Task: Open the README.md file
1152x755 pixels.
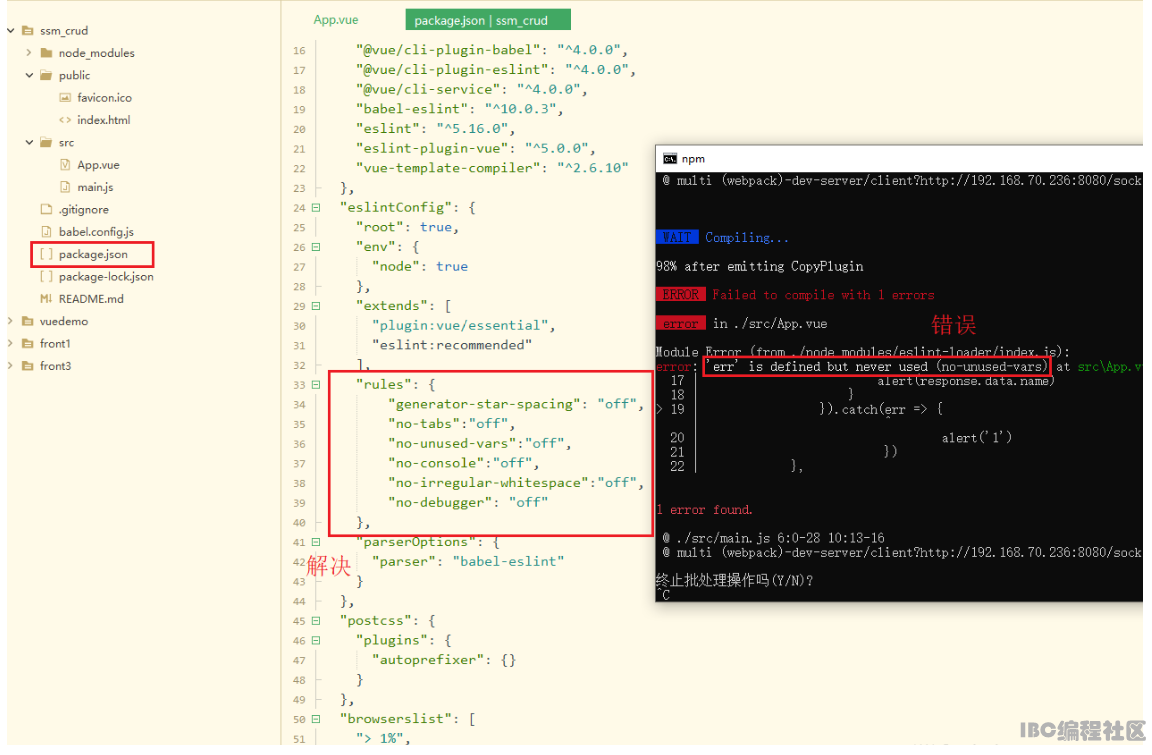Action: (x=91, y=299)
